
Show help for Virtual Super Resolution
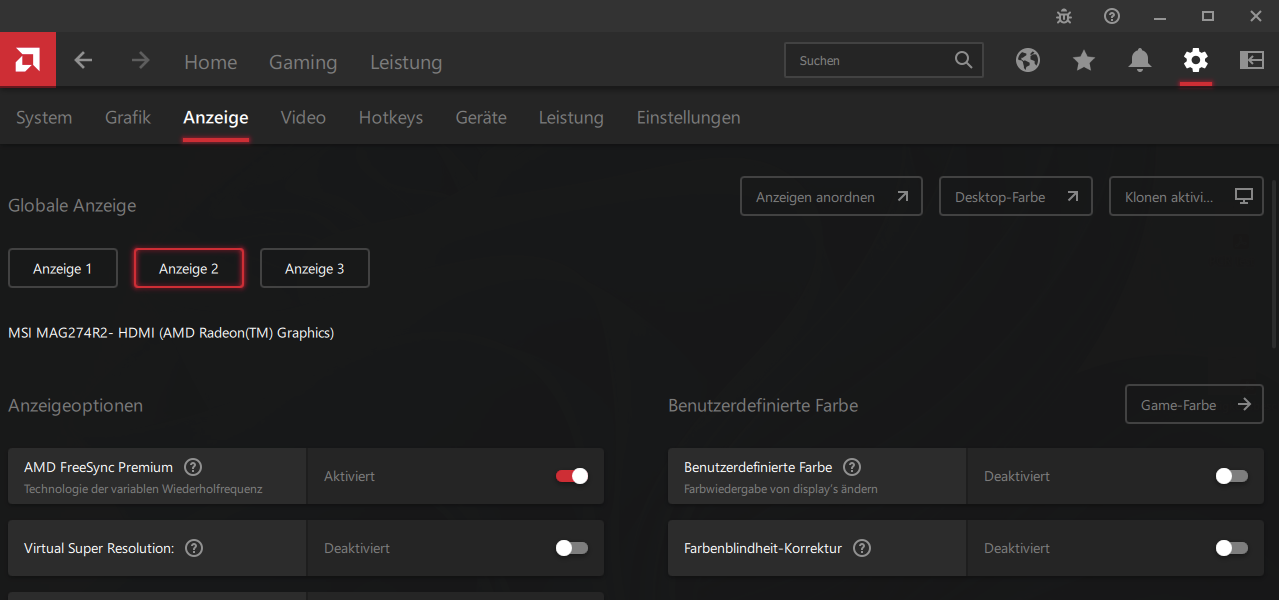click(x=195, y=548)
